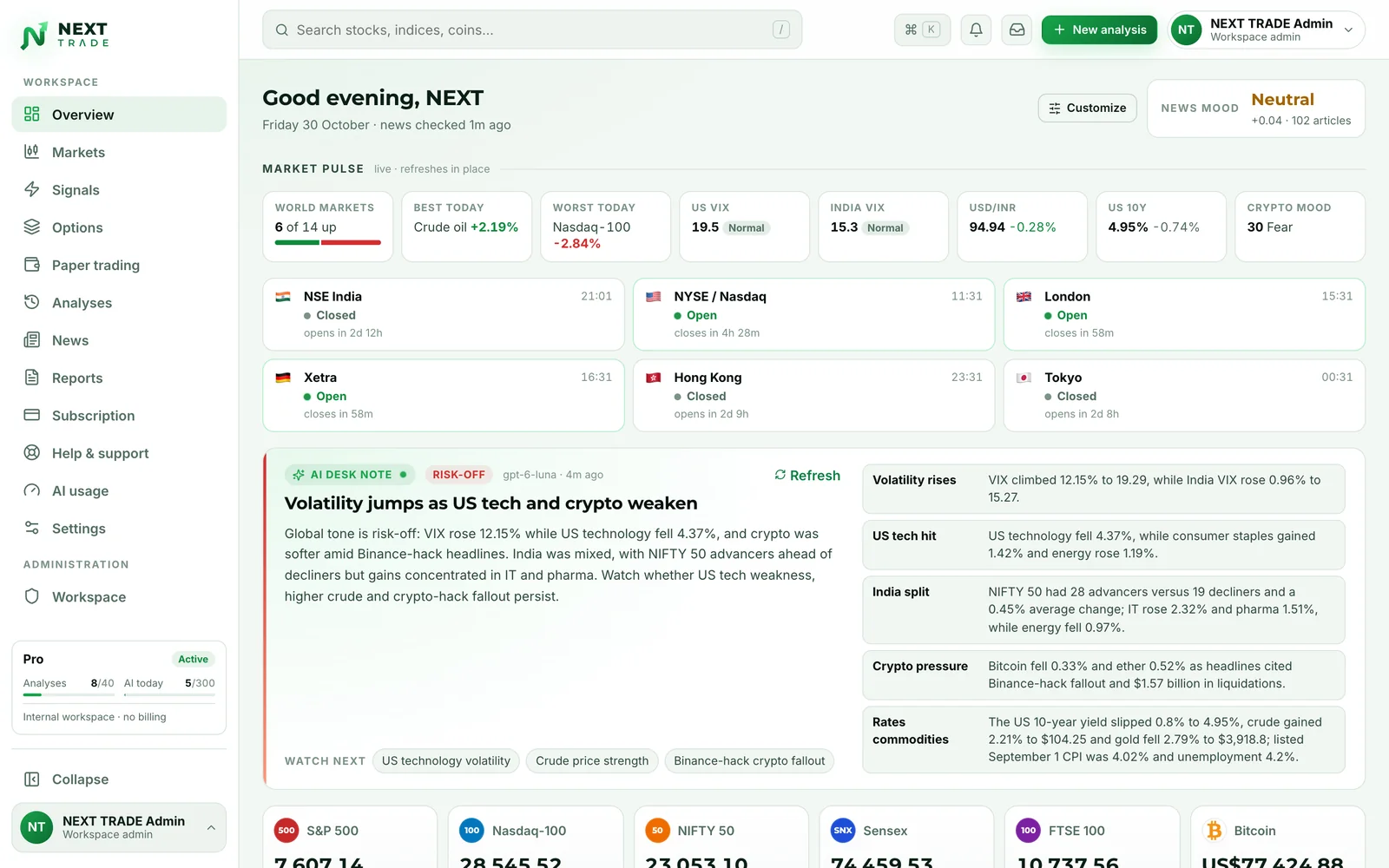Click the RISK-OFF tag
Screen dimensions: 1389x868
458,475
